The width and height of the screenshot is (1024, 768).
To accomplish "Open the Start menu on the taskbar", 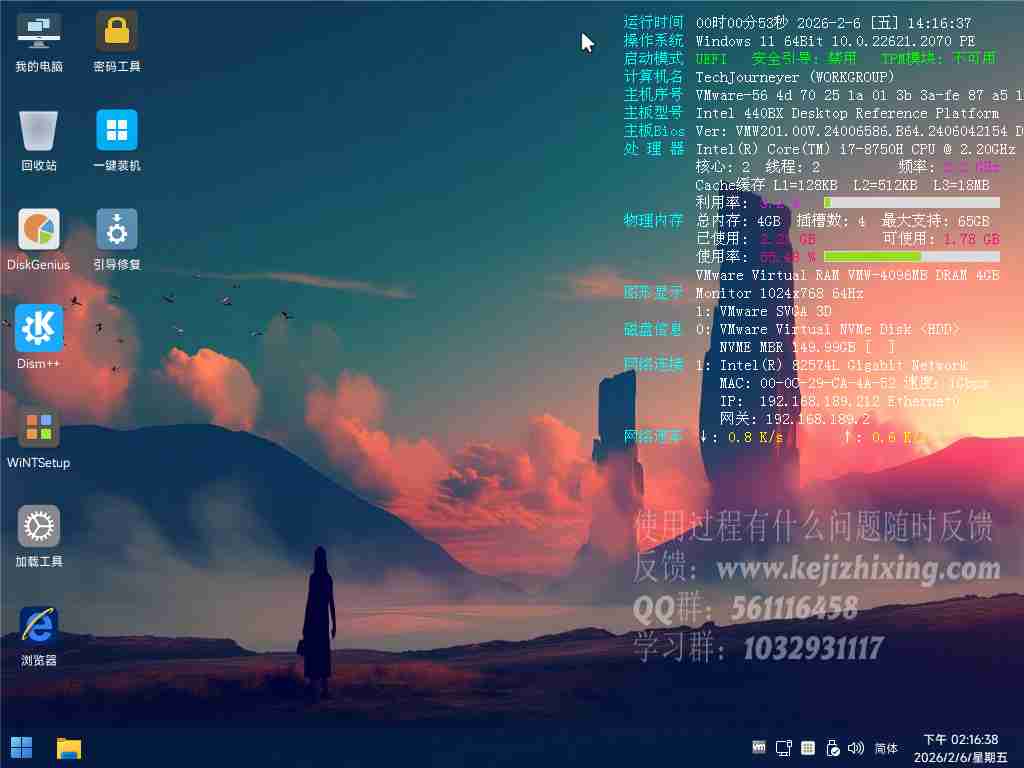I will (21, 747).
